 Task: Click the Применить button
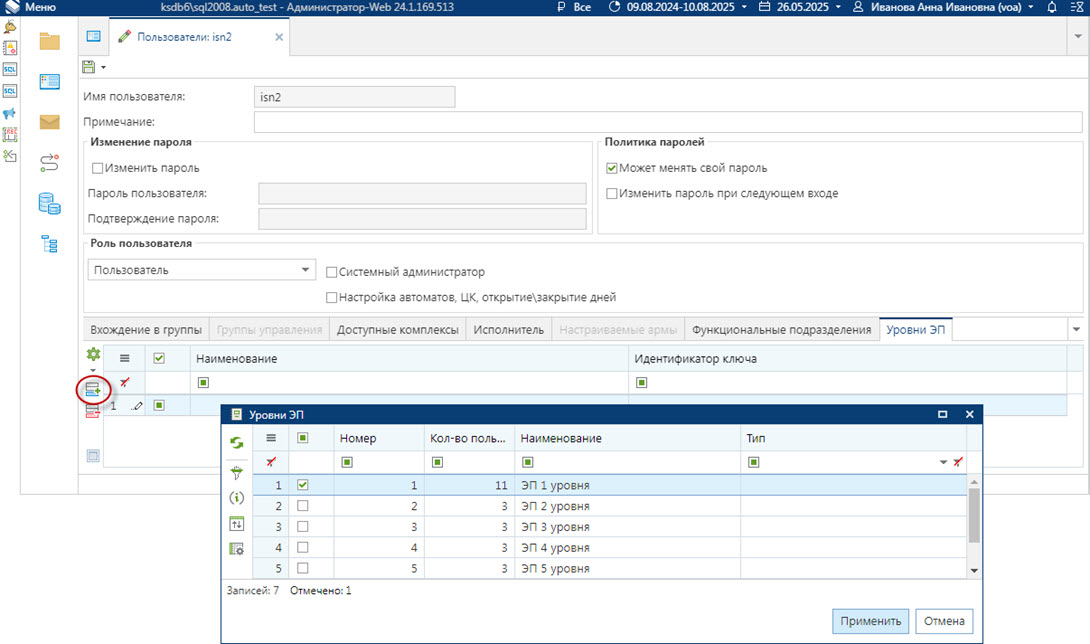pos(870,621)
